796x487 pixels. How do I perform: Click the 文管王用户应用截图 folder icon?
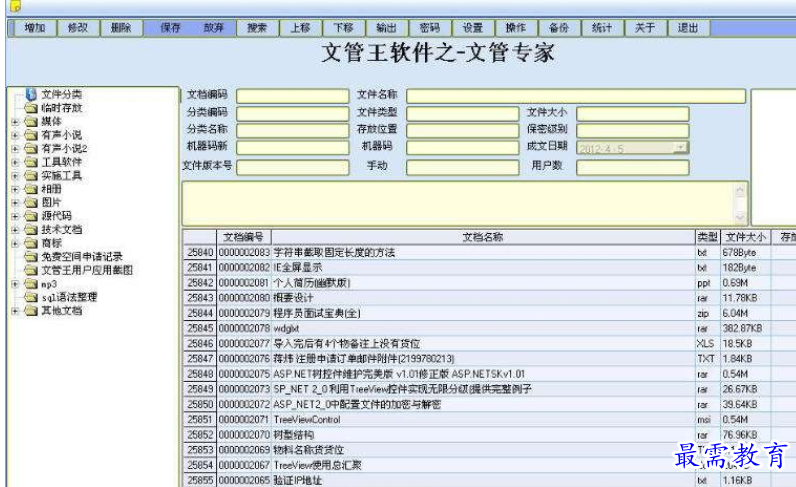pyautogui.click(x=31, y=270)
